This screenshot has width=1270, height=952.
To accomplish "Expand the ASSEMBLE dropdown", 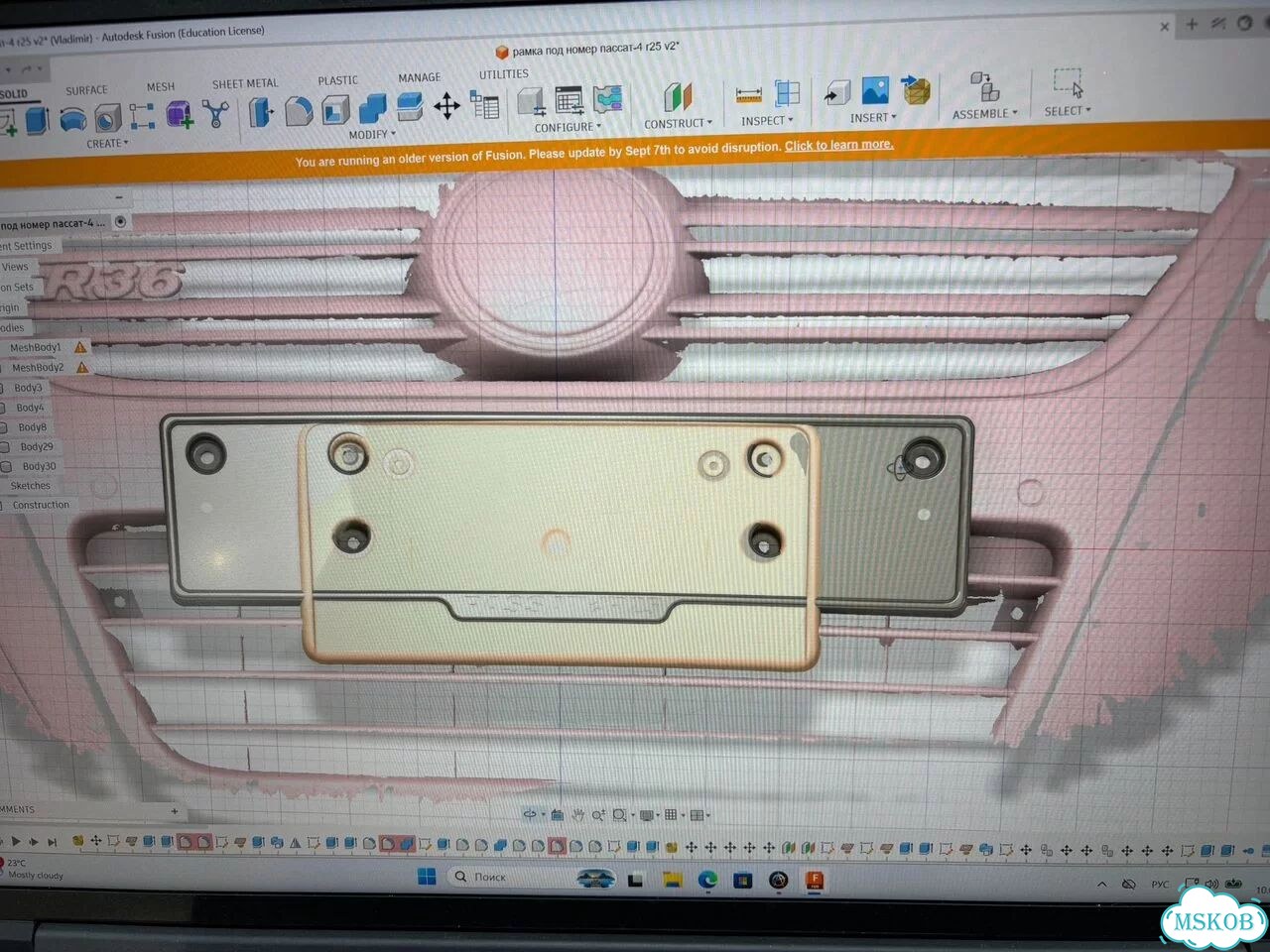I will [x=985, y=114].
